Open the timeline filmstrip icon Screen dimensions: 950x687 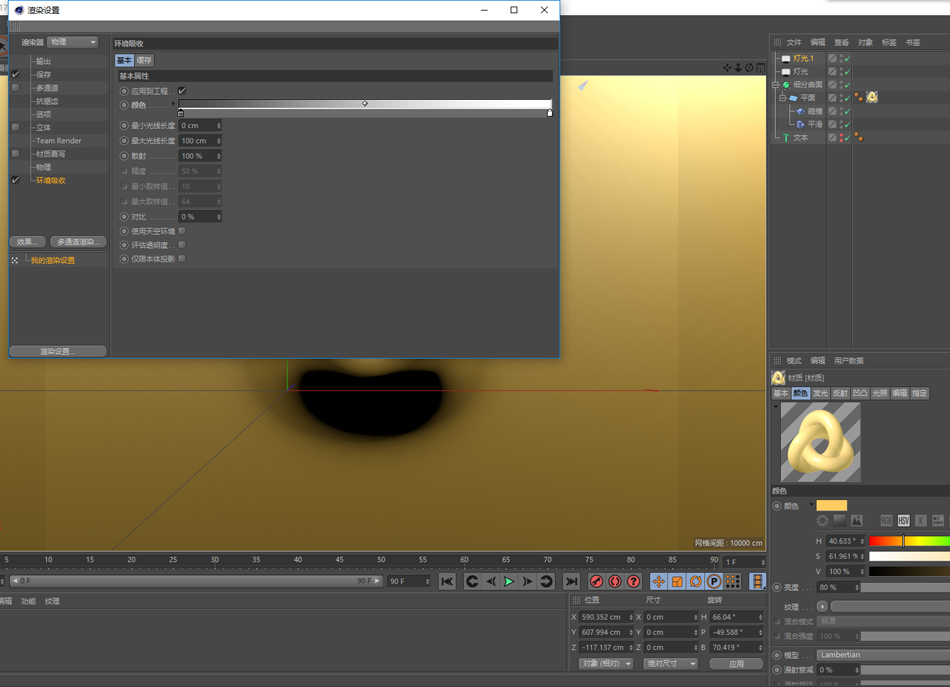(x=757, y=582)
